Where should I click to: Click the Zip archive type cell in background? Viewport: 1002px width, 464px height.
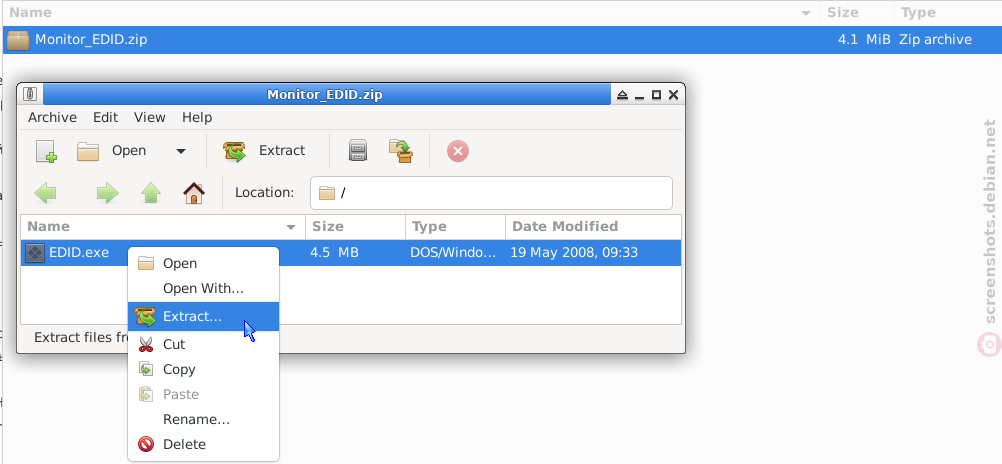(x=935, y=40)
